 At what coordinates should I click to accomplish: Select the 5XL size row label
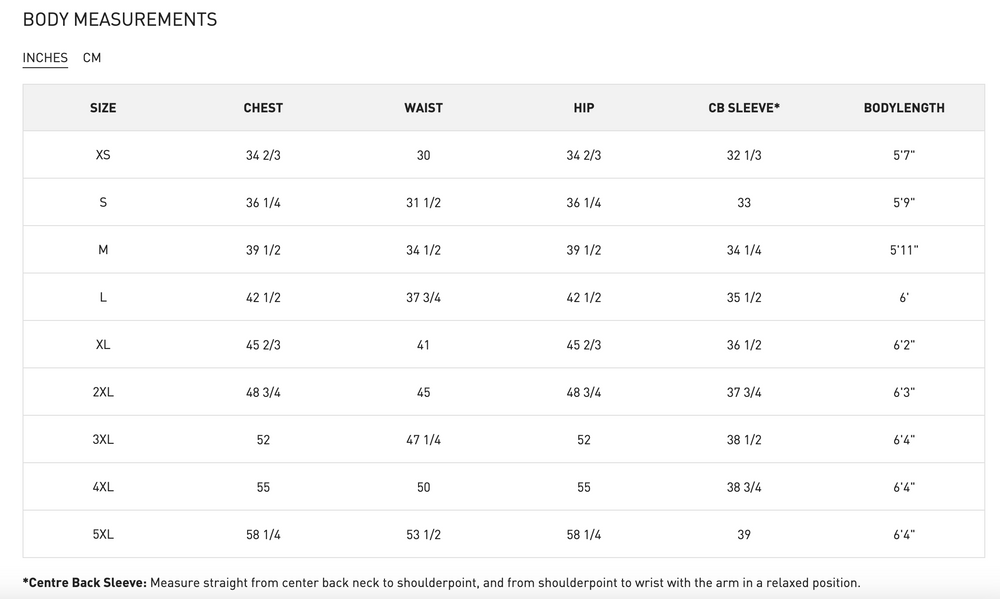coord(103,535)
